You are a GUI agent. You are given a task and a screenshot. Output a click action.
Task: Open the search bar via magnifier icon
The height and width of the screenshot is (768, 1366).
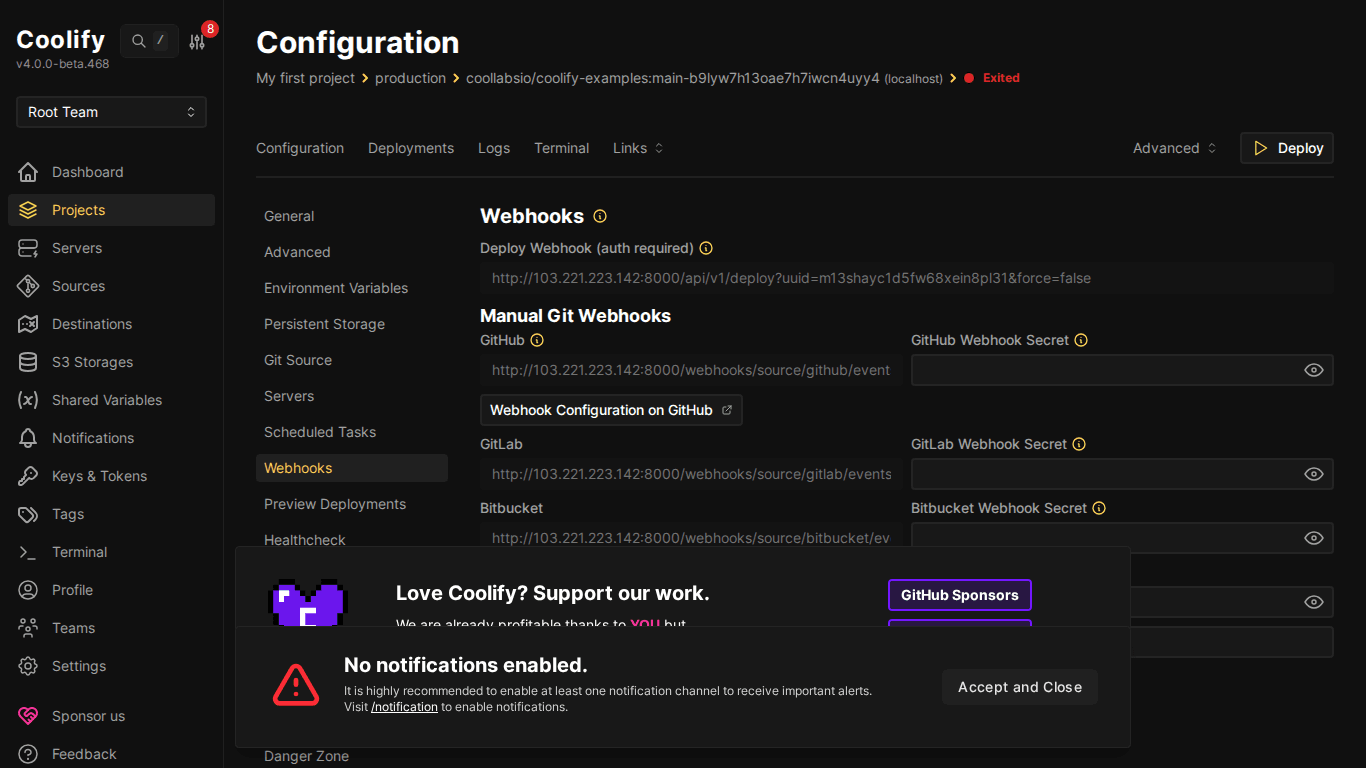point(138,41)
